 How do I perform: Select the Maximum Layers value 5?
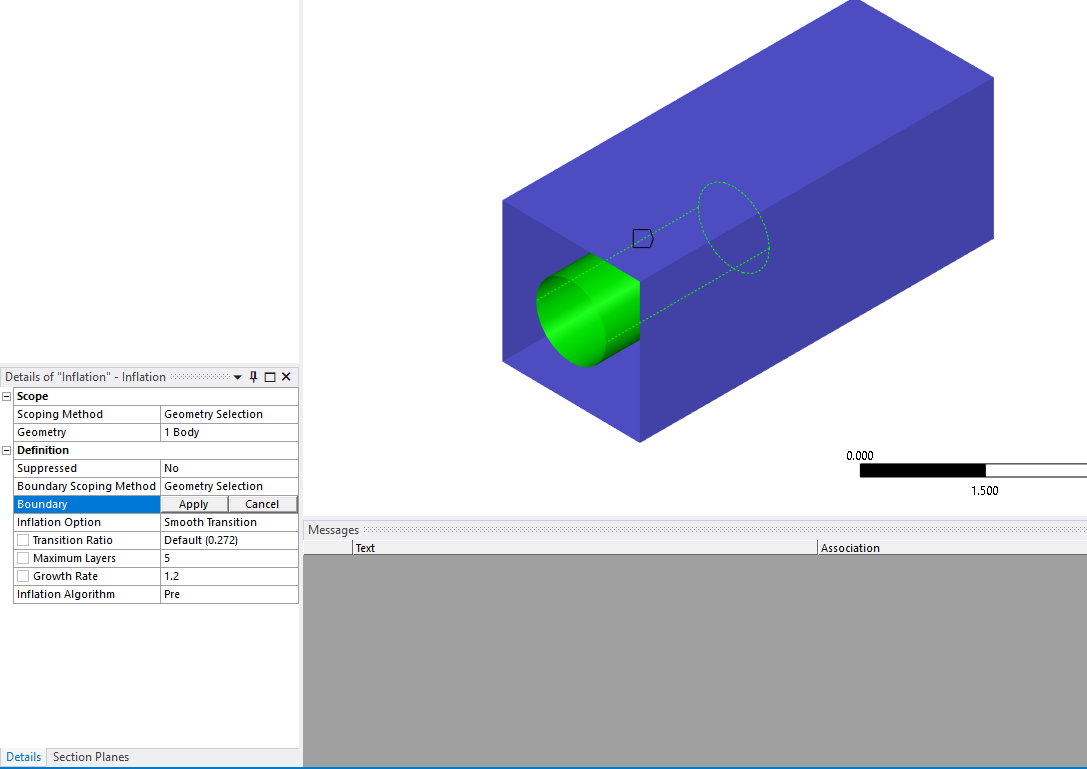[x=229, y=558]
